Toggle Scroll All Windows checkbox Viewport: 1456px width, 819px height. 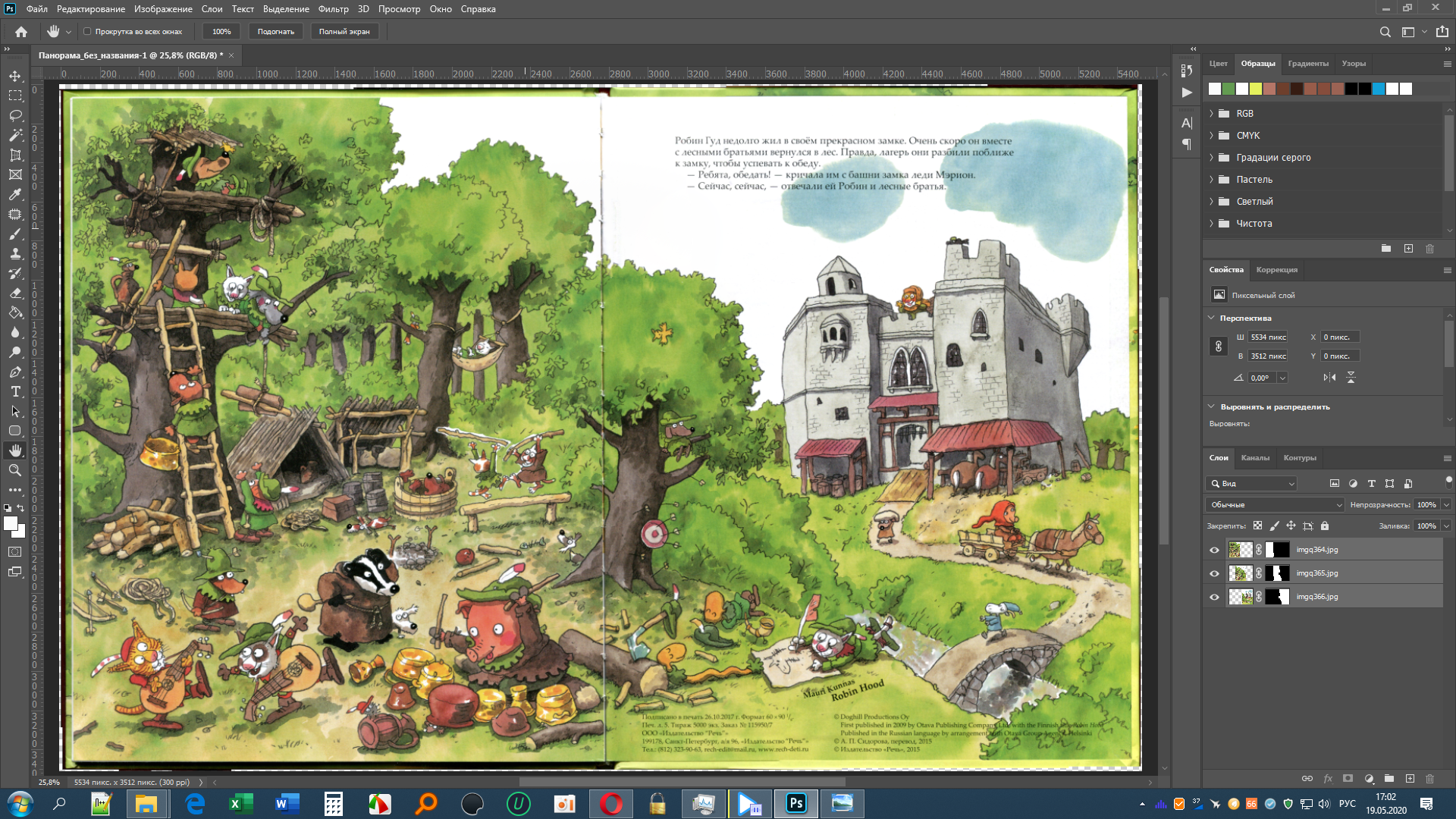coord(87,32)
